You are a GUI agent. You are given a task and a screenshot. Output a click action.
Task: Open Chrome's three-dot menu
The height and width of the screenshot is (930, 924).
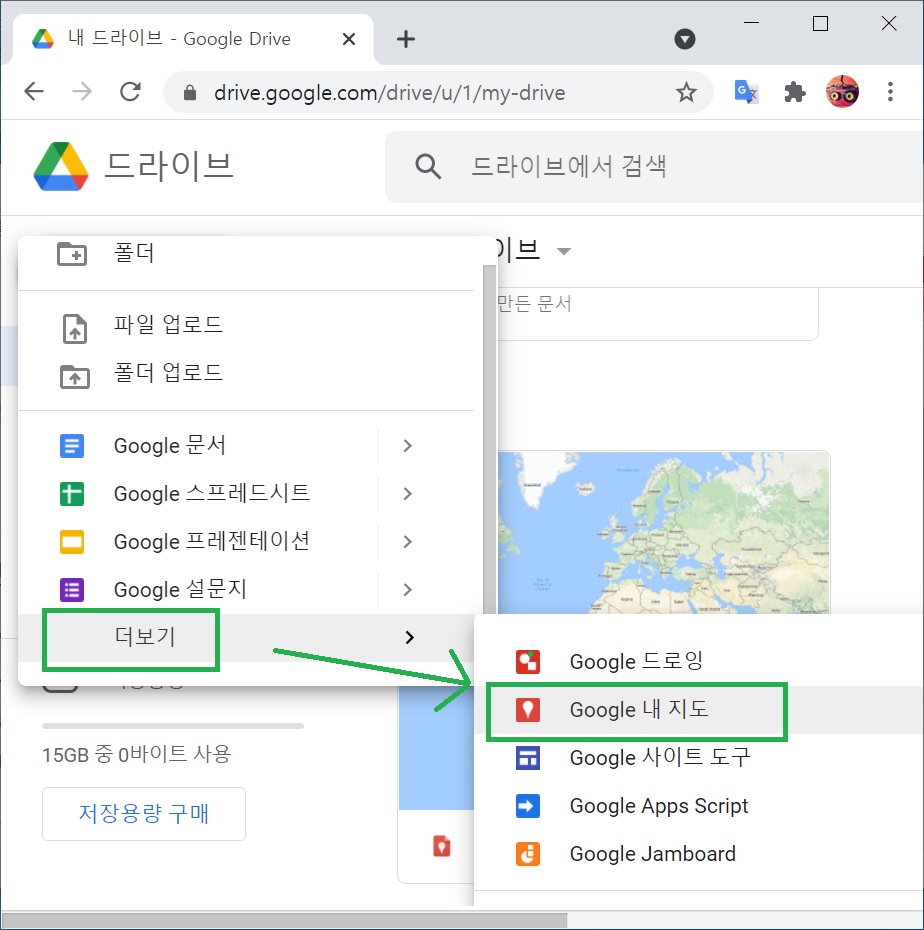click(890, 92)
